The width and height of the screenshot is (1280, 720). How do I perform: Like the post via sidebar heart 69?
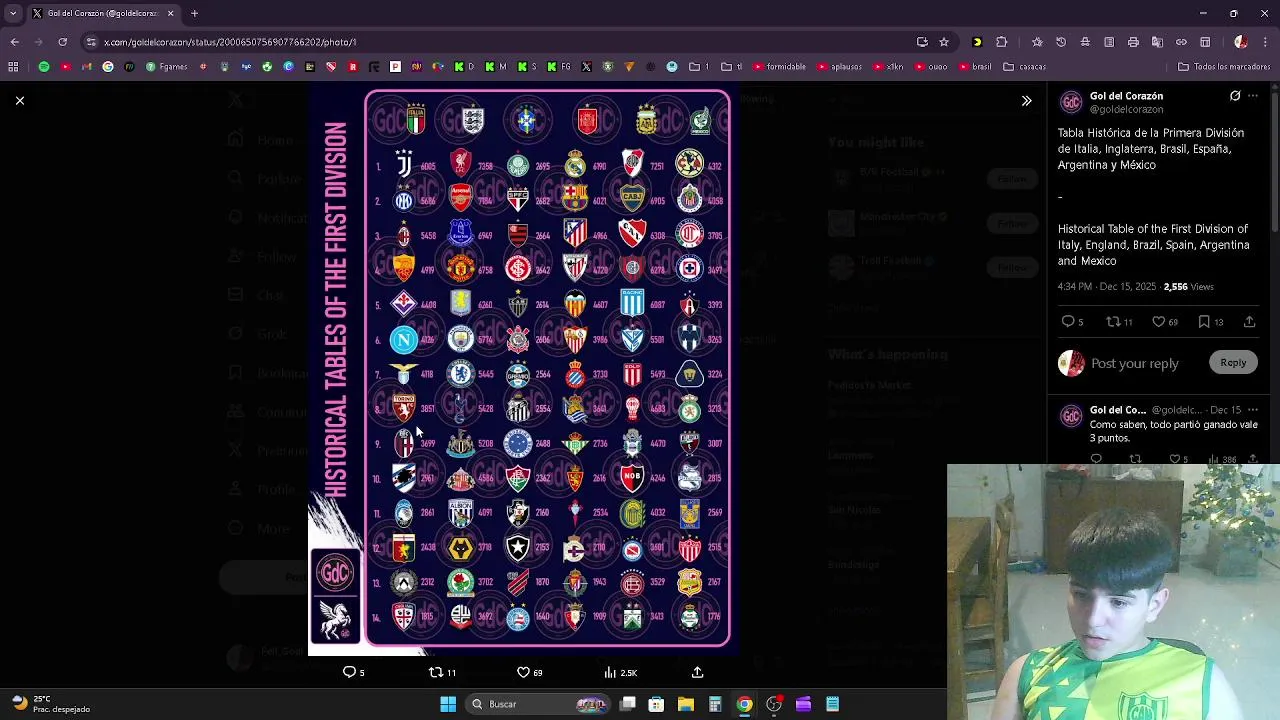(1165, 322)
